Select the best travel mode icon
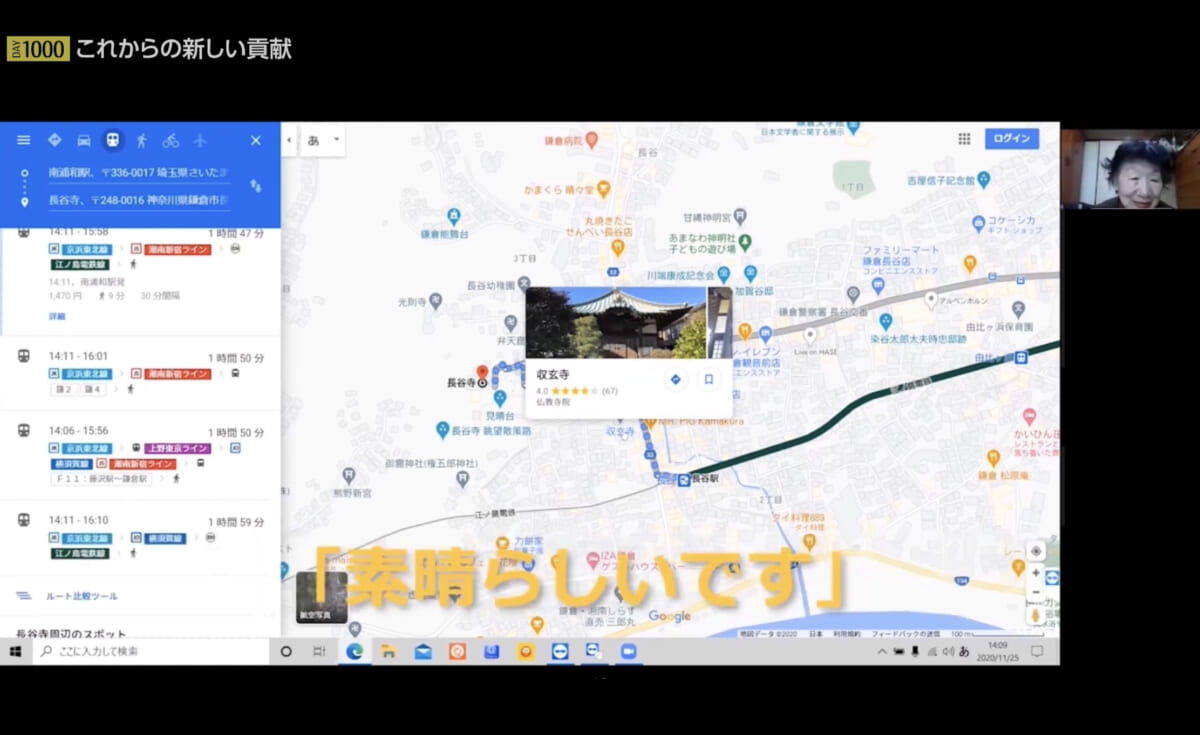The image size is (1200, 735). (54, 140)
